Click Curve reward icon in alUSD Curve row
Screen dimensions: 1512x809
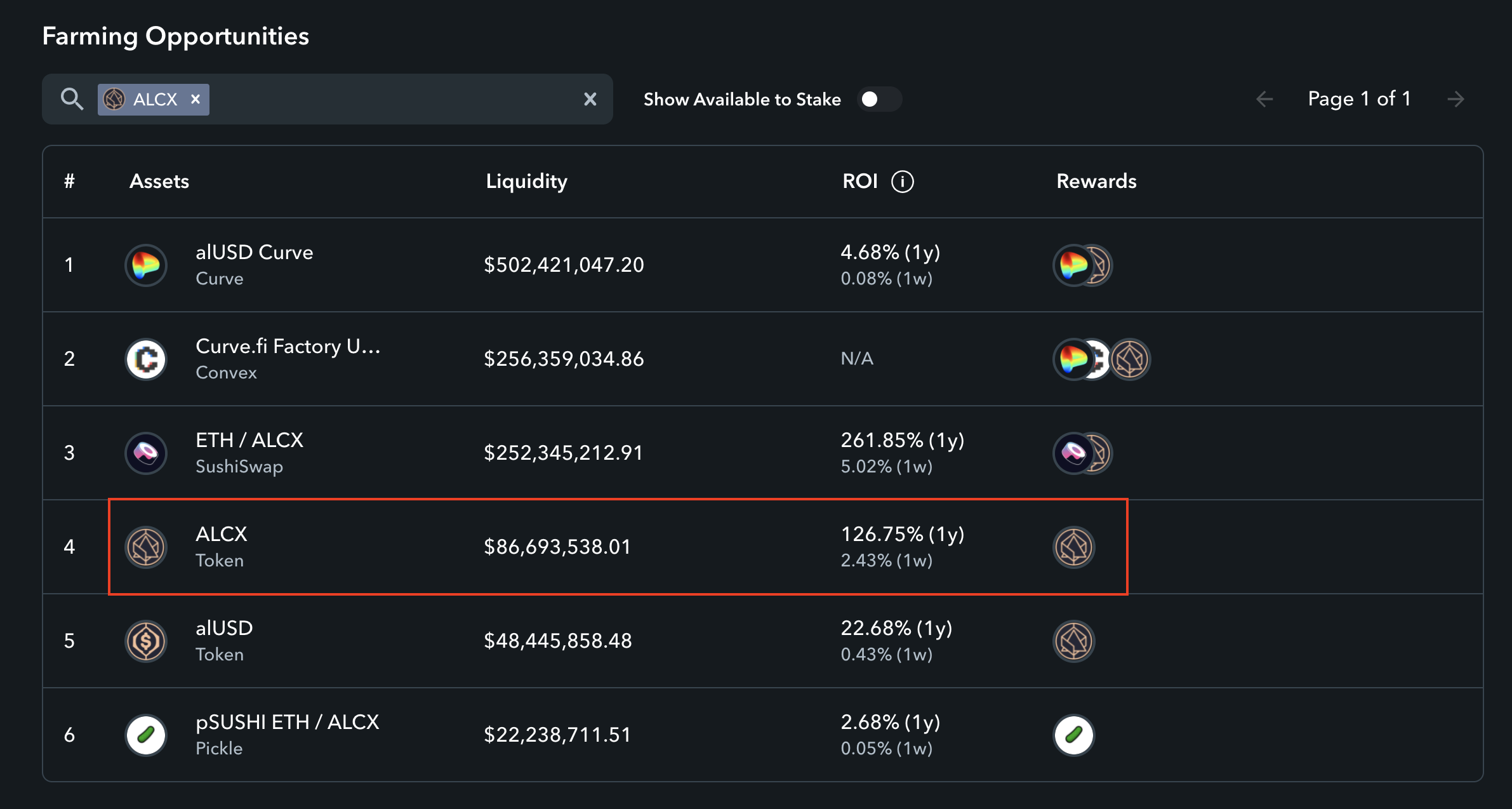tap(1073, 265)
